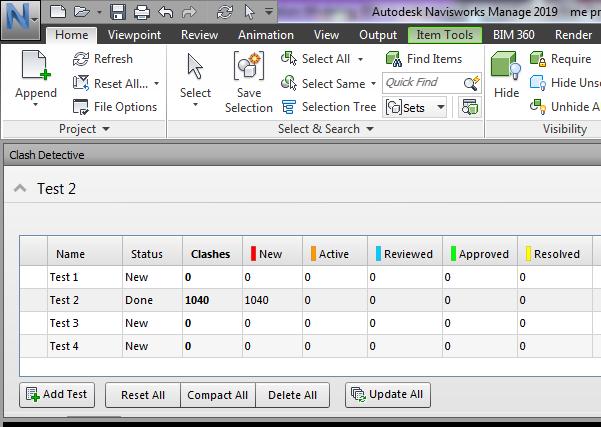The width and height of the screenshot is (601, 427).
Task: Click the Select All icon
Action: click(289, 59)
